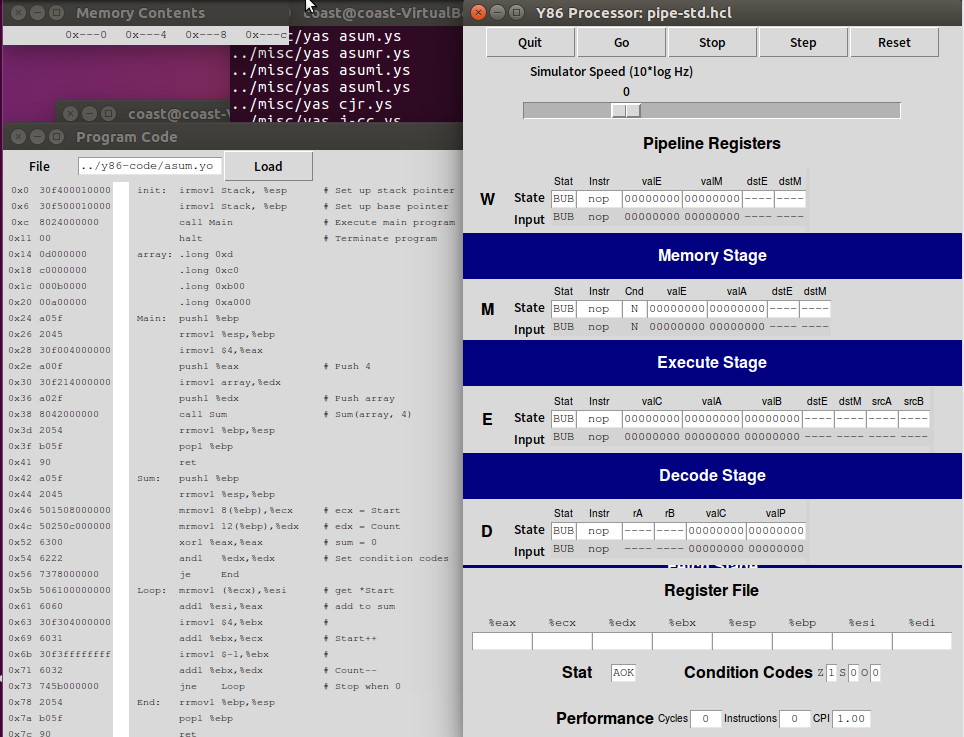Click the %eax register value box
964x737 pixels.
(x=502, y=641)
